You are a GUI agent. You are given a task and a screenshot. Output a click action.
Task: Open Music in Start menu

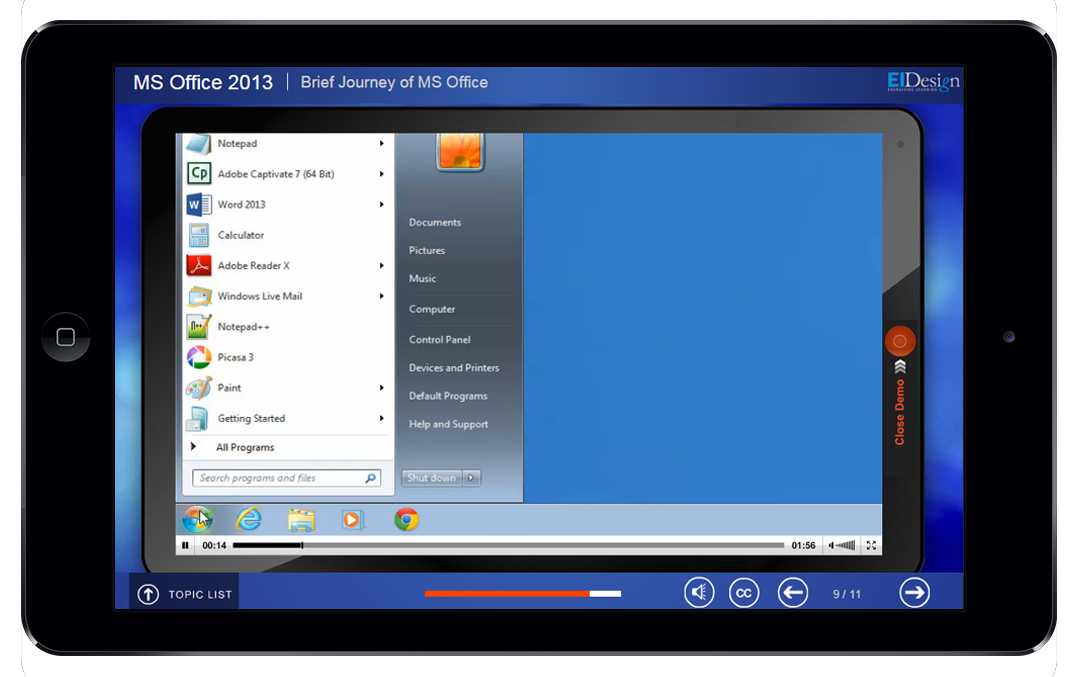click(x=423, y=278)
